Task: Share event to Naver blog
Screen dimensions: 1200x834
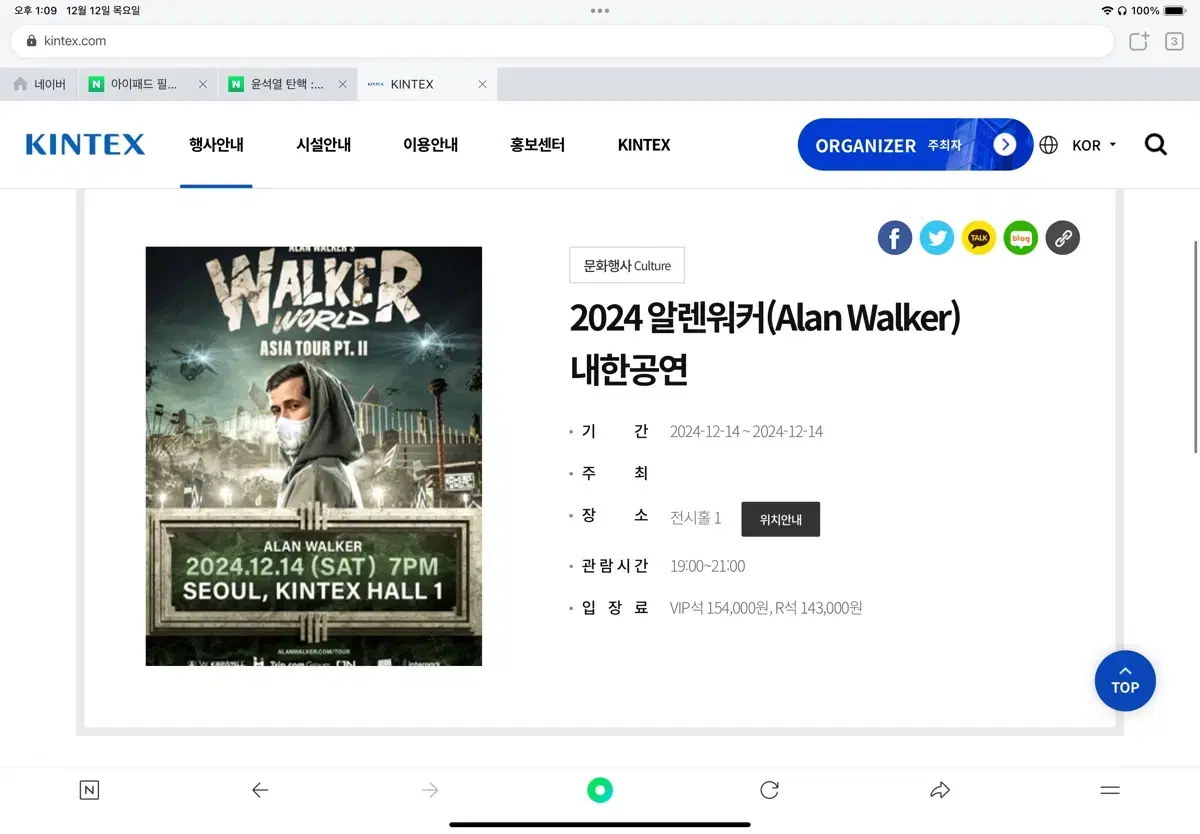Action: [x=1021, y=238]
